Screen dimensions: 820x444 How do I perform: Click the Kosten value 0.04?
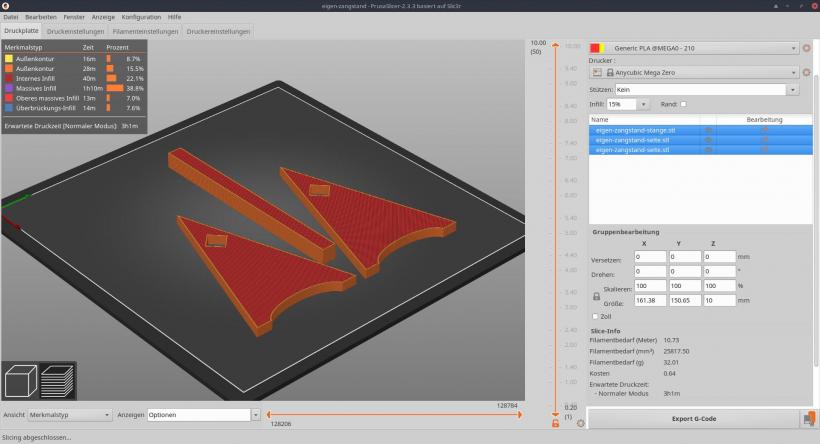coord(669,373)
